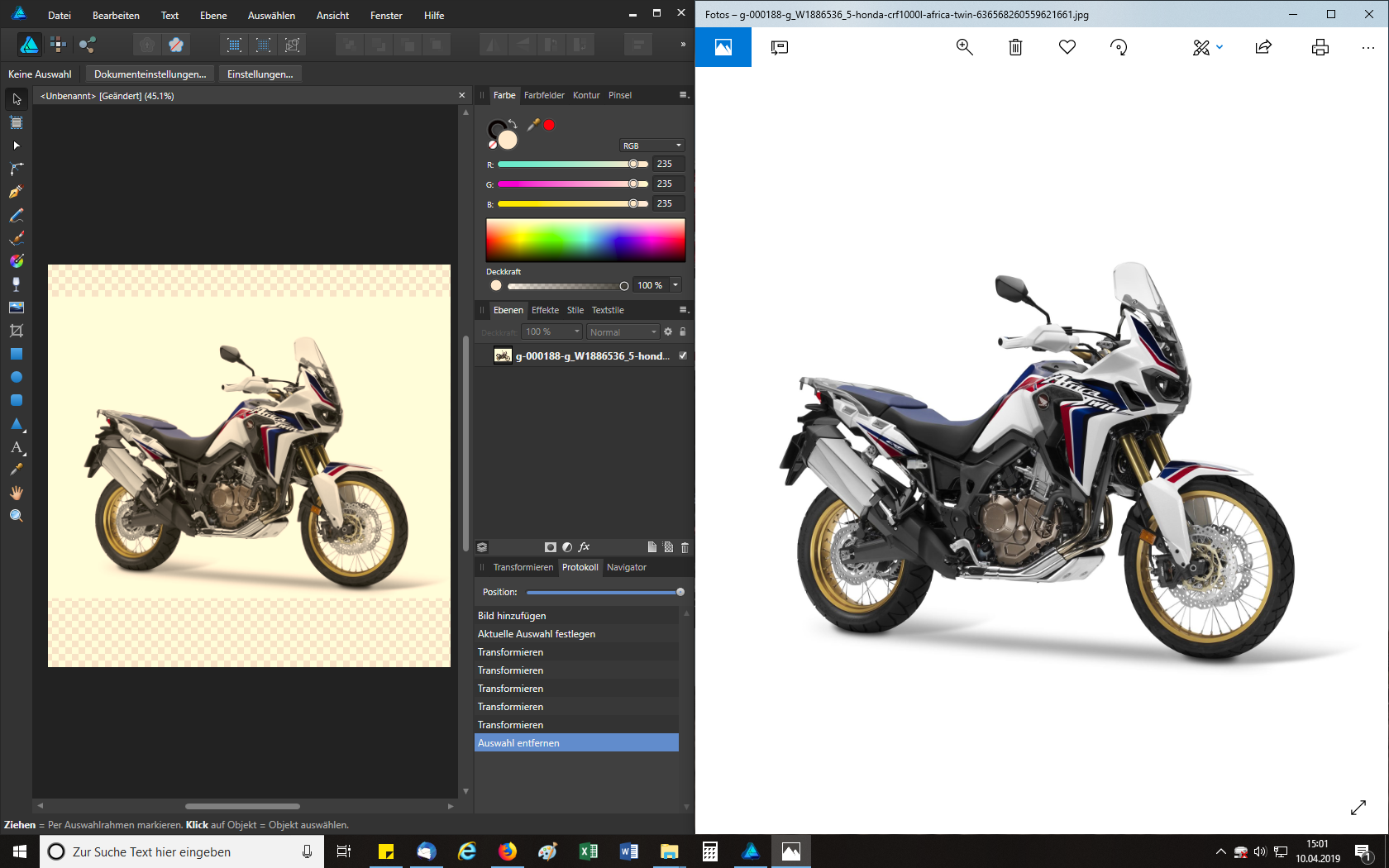The height and width of the screenshot is (868, 1389).
Task: Open the Ansicht menu
Action: pyautogui.click(x=332, y=16)
